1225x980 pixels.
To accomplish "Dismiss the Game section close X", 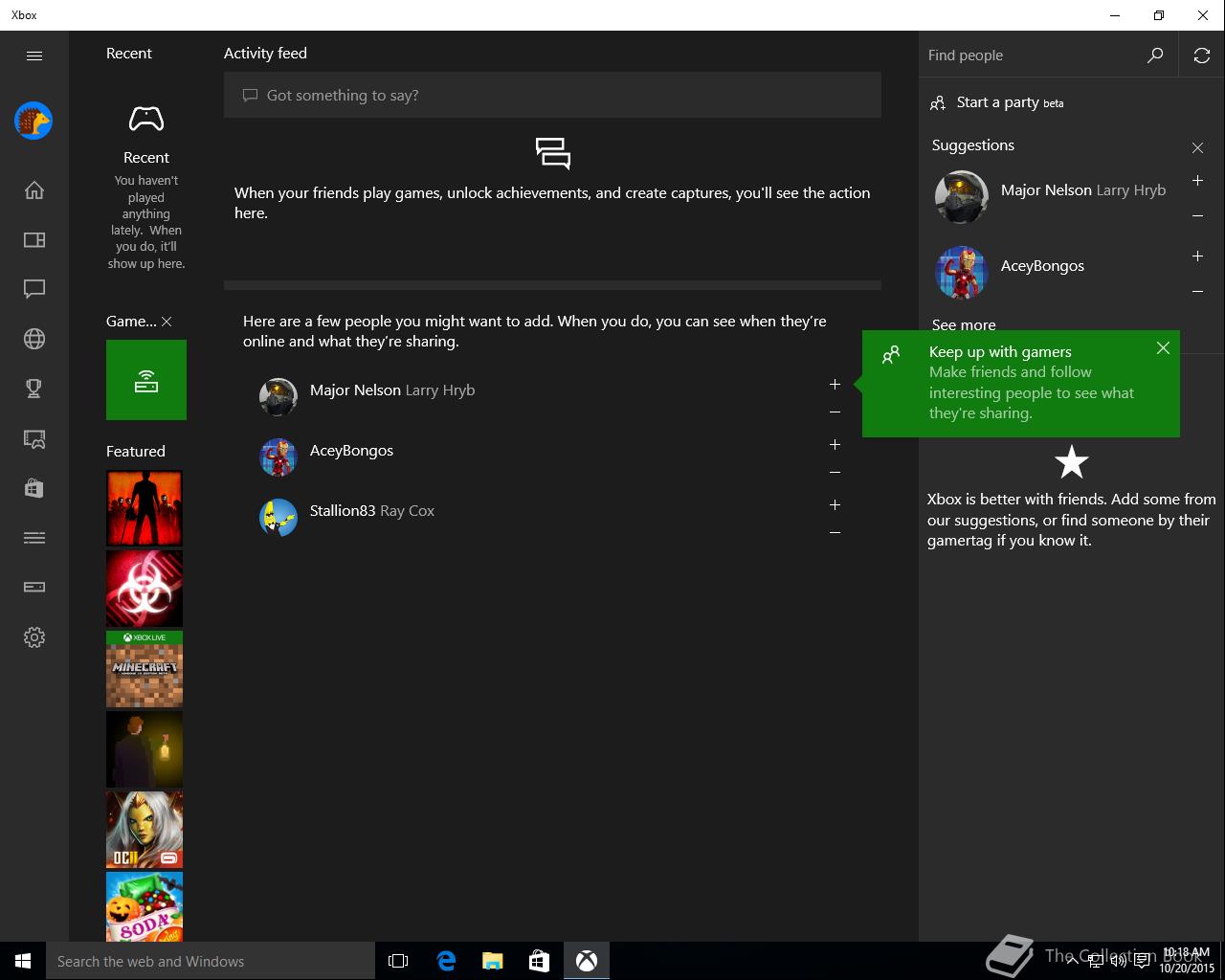I will coord(167,322).
